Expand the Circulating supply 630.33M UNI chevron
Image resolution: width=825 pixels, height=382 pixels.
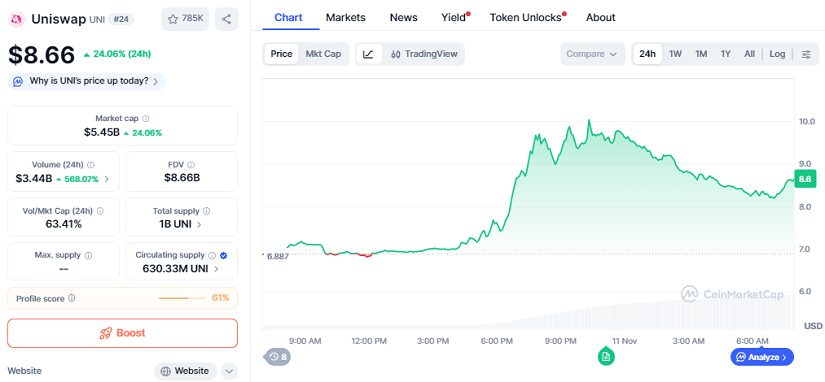(x=216, y=269)
